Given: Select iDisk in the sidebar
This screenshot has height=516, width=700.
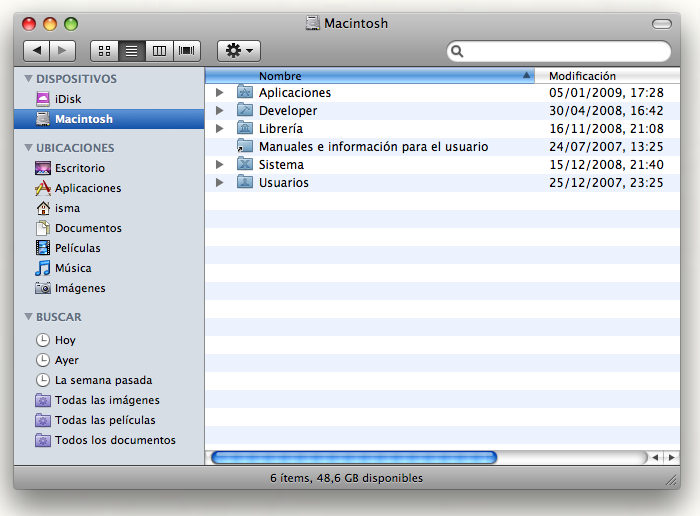Looking at the screenshot, I should pos(109,99).
